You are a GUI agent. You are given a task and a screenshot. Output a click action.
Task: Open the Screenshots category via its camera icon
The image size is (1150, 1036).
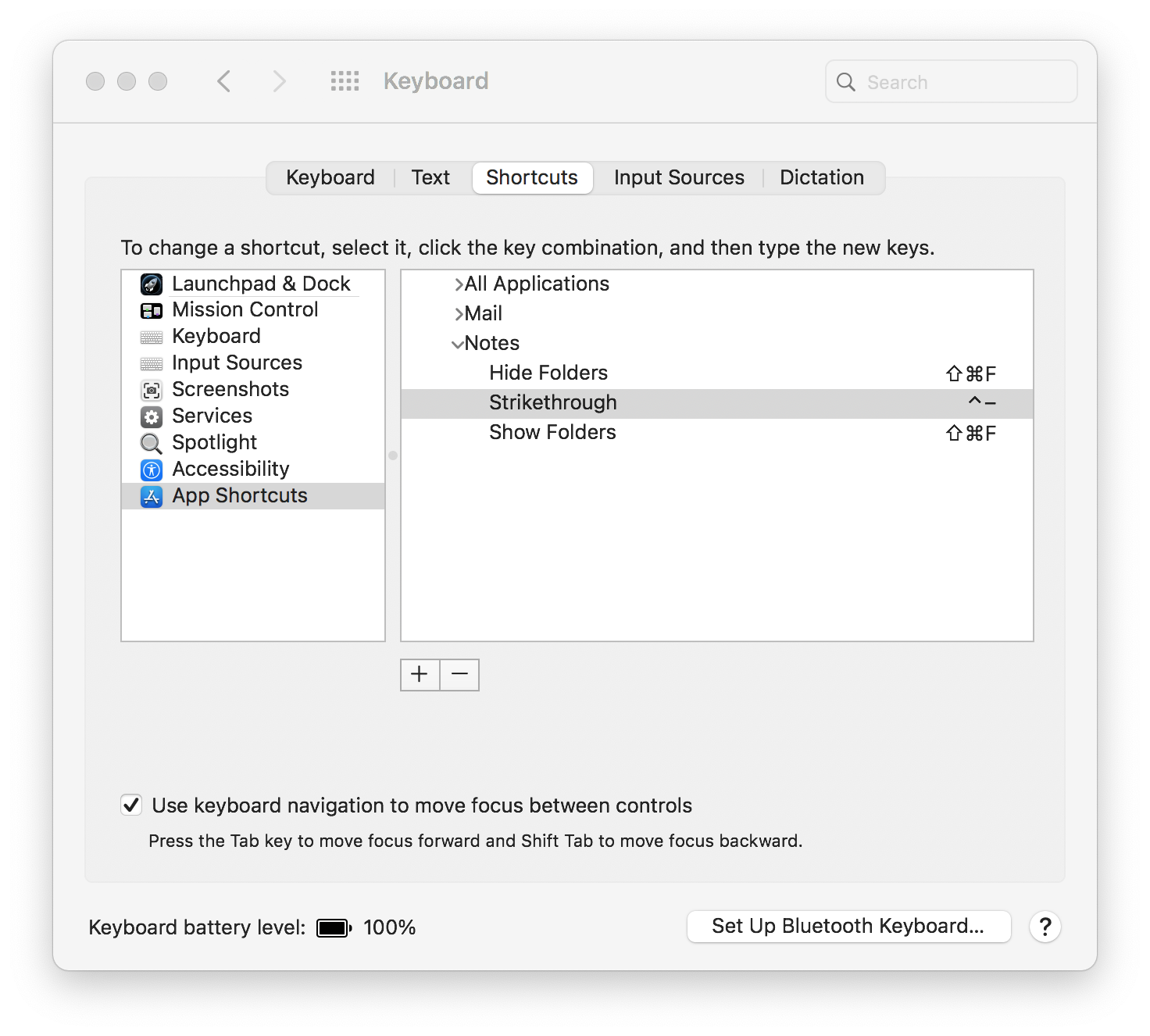click(x=152, y=390)
